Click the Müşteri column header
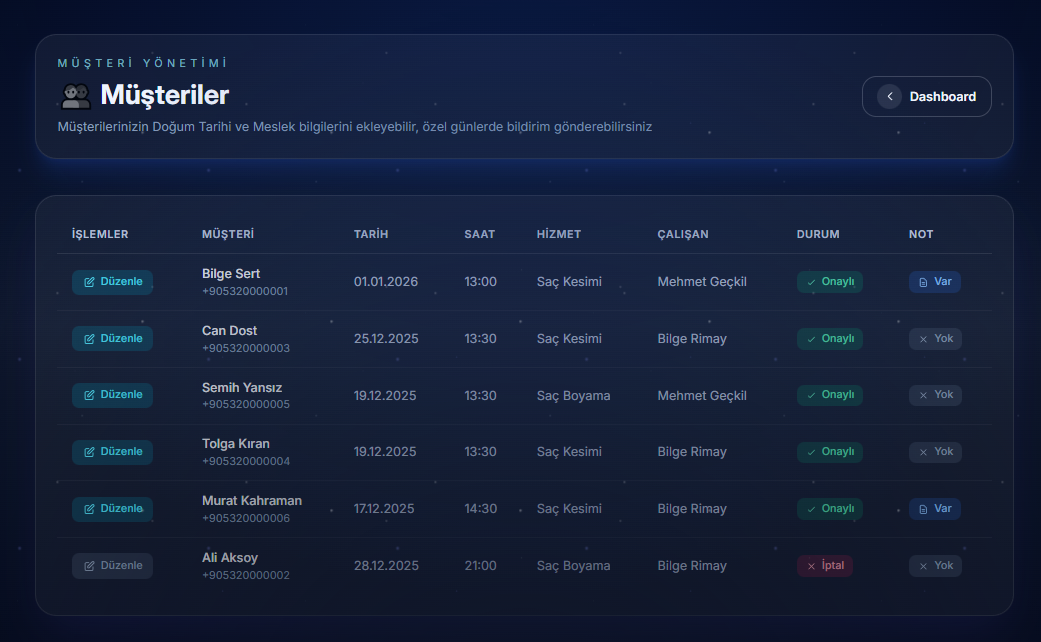This screenshot has width=1041, height=642. coord(228,234)
